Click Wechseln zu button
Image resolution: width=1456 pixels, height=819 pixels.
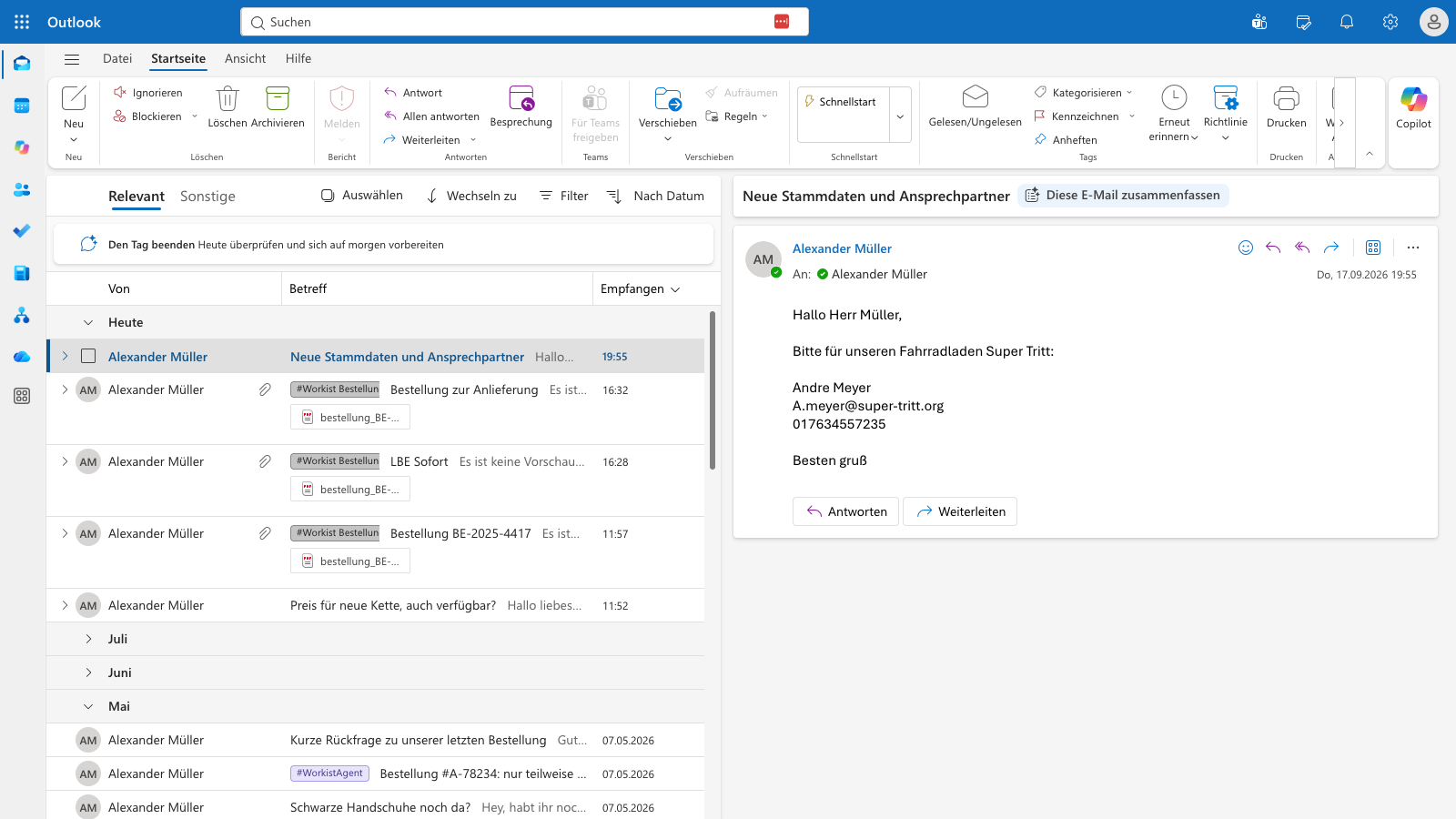(x=471, y=196)
